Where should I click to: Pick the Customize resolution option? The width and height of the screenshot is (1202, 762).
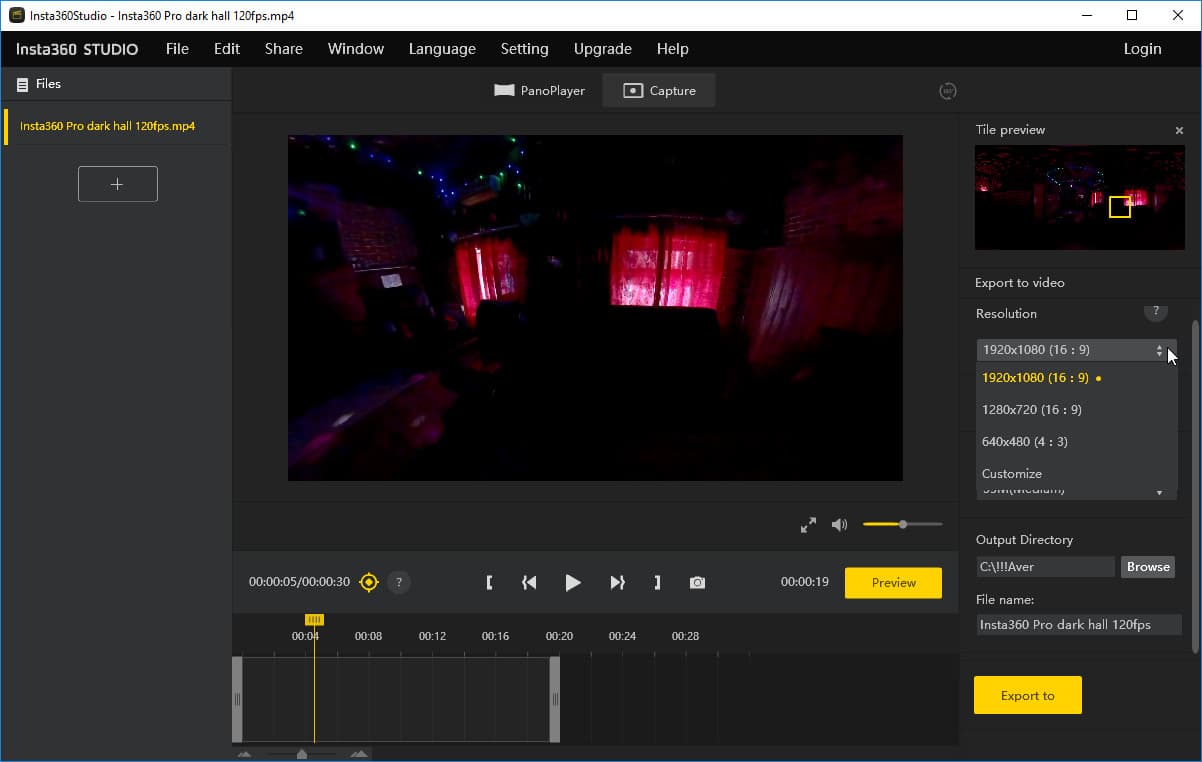pos(1012,474)
